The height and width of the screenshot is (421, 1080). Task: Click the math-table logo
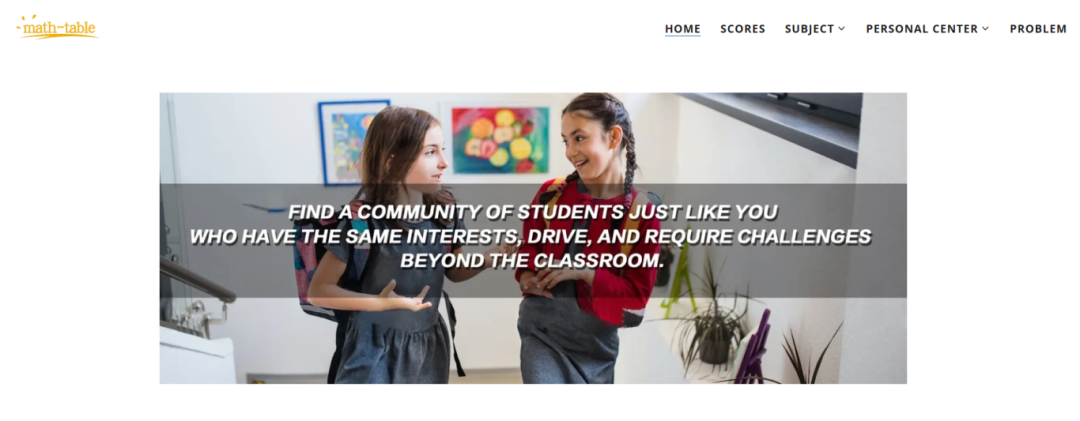pyautogui.click(x=58, y=28)
